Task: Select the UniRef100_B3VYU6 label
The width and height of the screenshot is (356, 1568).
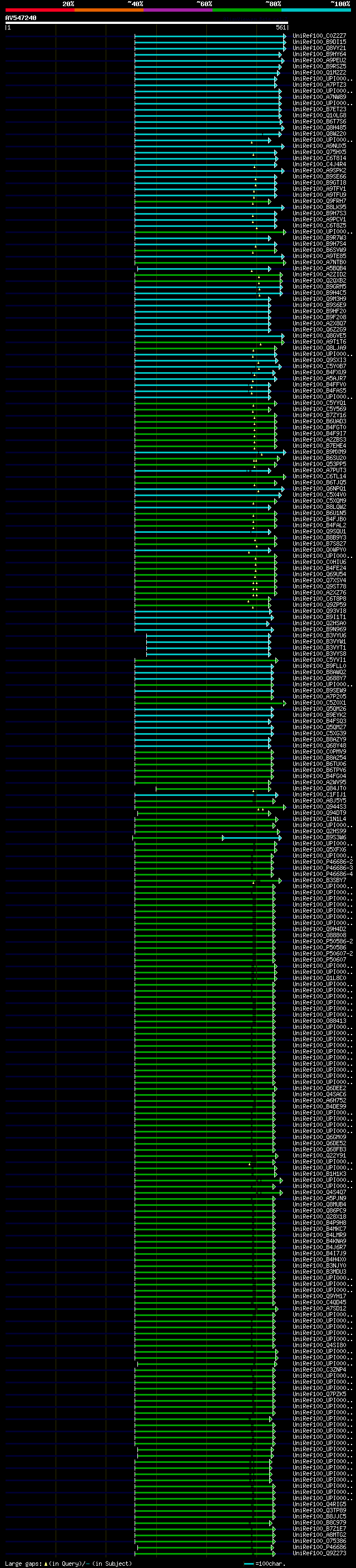Action: (319, 635)
